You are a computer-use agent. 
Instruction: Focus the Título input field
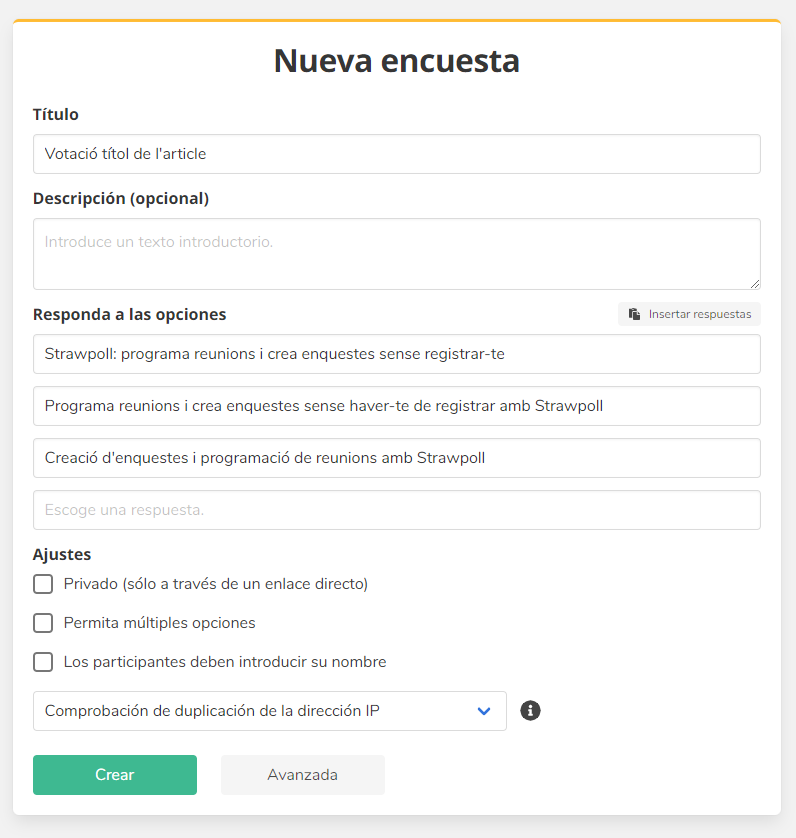tap(396, 154)
